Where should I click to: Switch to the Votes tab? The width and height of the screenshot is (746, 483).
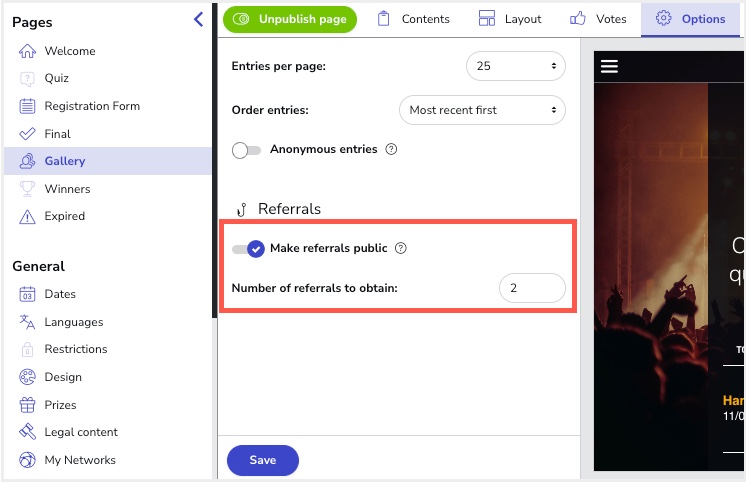point(598,19)
